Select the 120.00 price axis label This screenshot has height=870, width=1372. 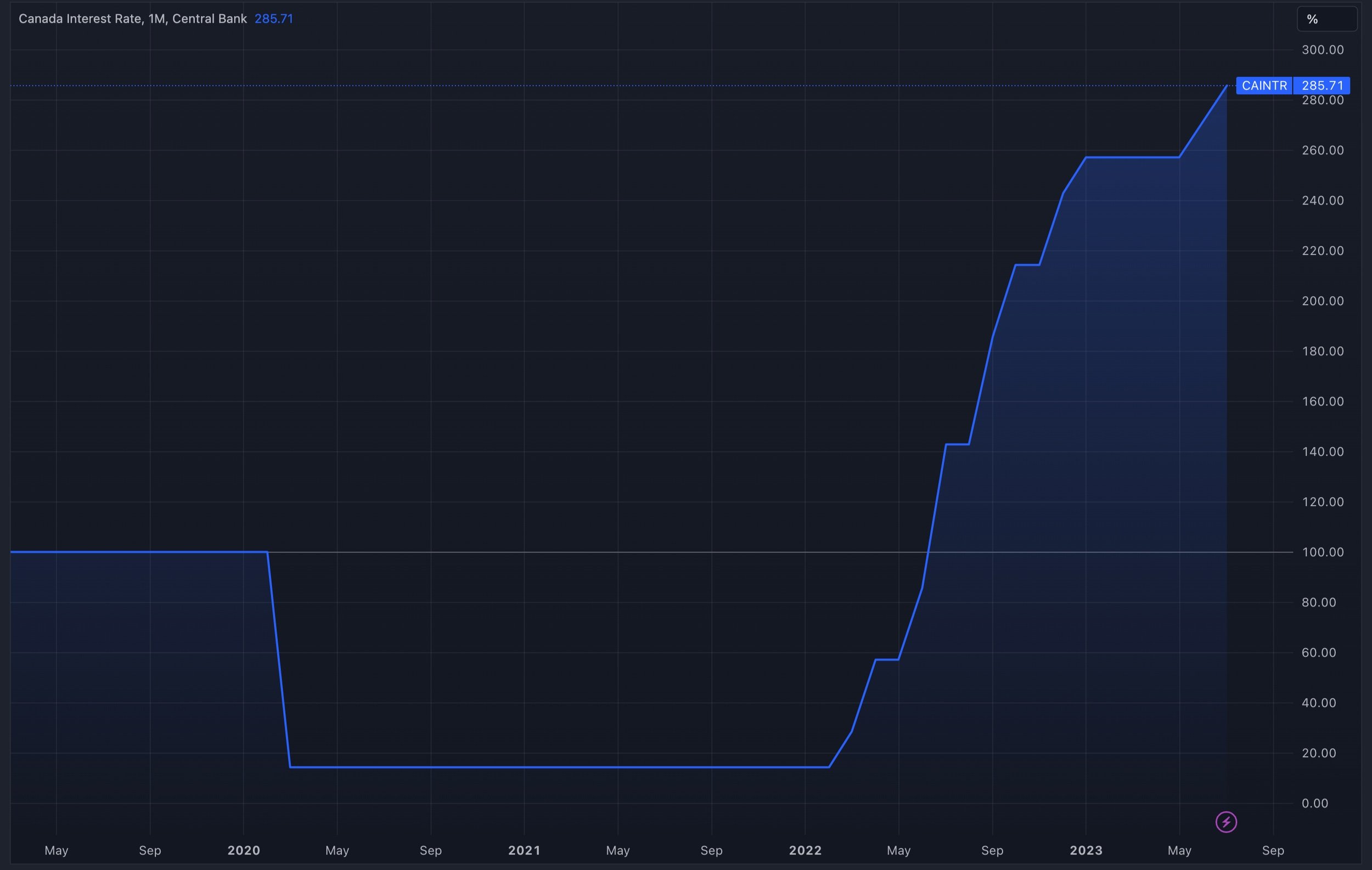pyautogui.click(x=1323, y=501)
